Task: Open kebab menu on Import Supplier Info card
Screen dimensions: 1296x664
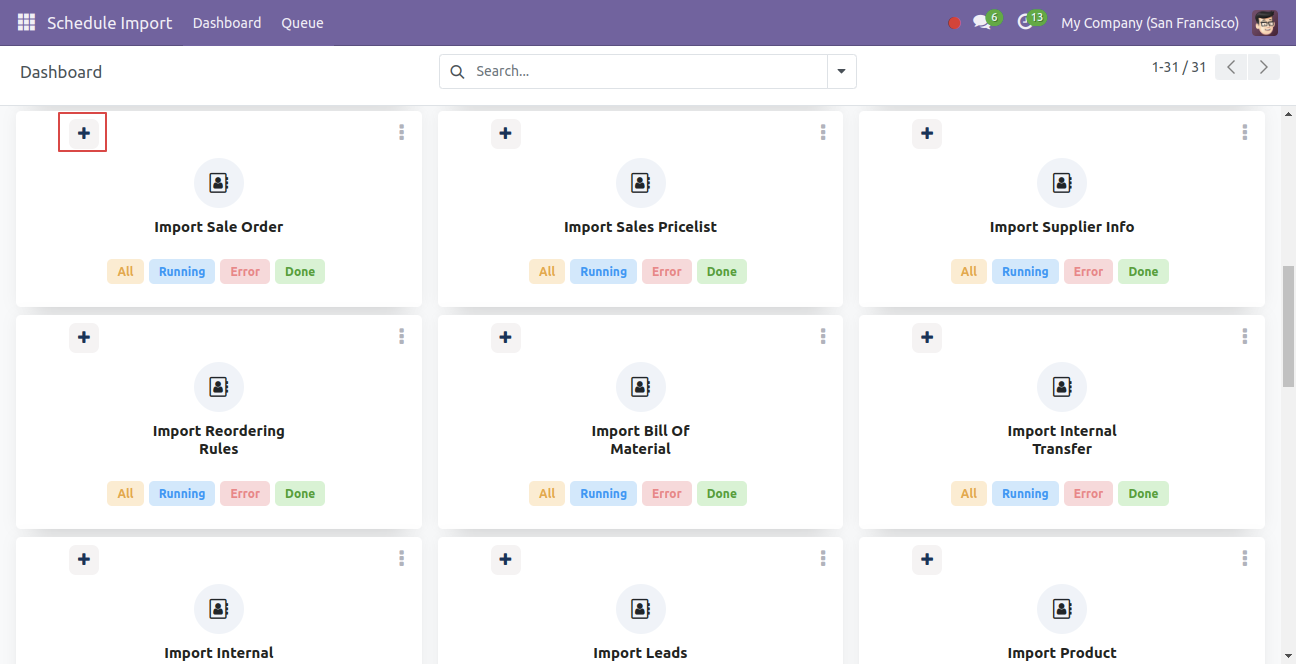Action: pos(1245,132)
